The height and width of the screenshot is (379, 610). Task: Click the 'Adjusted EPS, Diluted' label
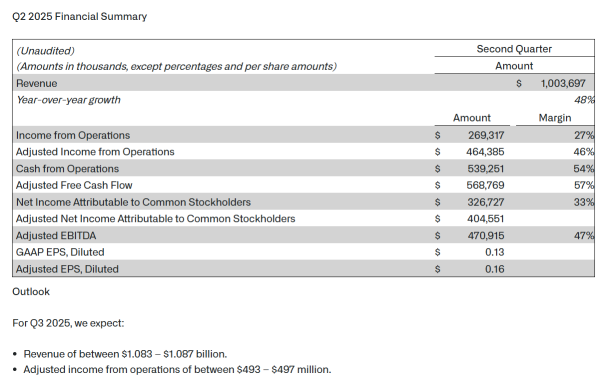point(67,269)
